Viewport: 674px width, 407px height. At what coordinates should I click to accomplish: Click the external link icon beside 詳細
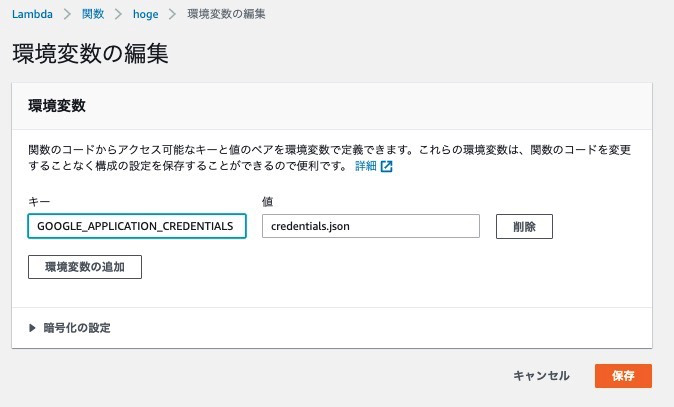386,166
